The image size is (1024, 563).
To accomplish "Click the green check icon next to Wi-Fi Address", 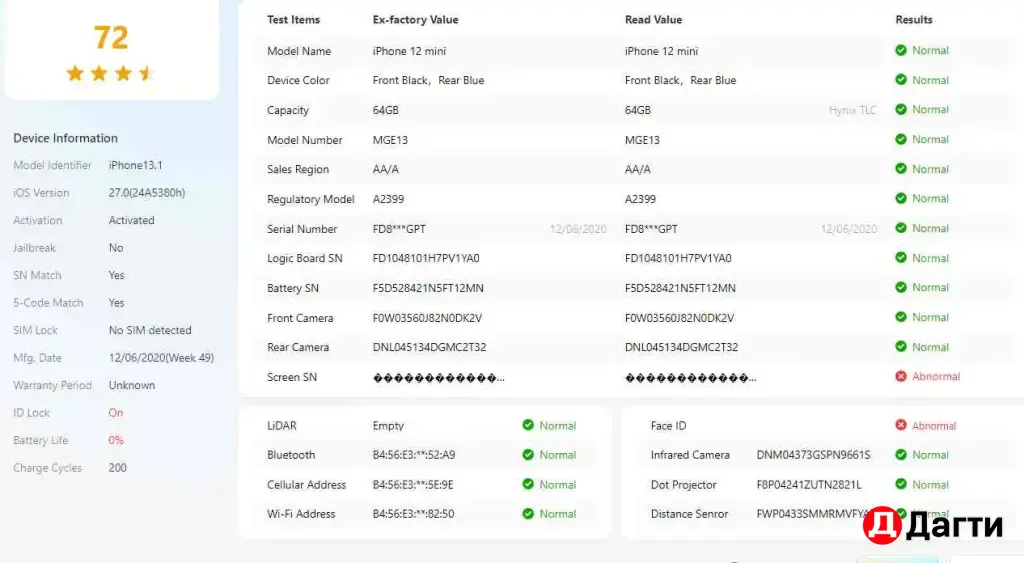I will (528, 513).
